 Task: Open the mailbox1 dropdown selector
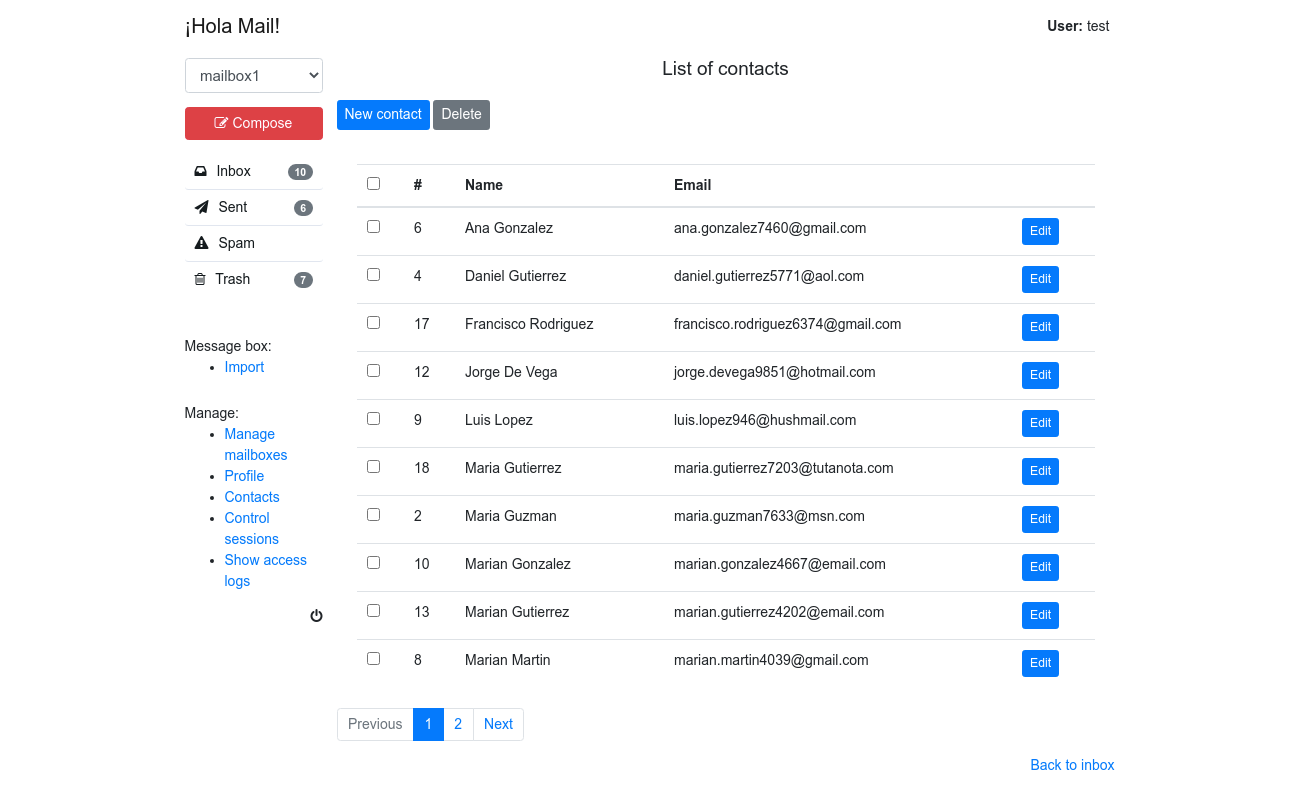(254, 75)
